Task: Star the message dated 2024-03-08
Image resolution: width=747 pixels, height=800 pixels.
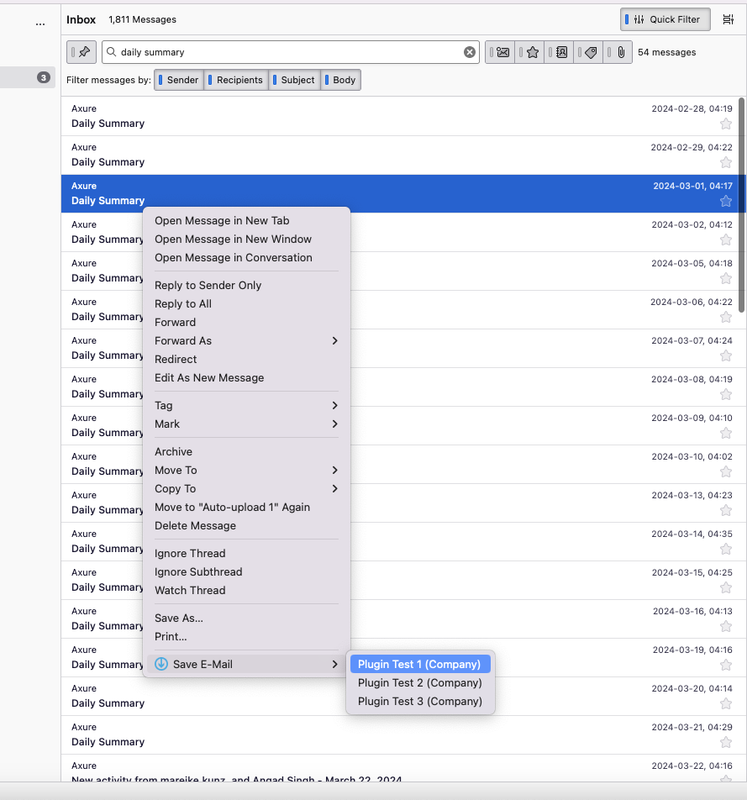Action: point(726,394)
